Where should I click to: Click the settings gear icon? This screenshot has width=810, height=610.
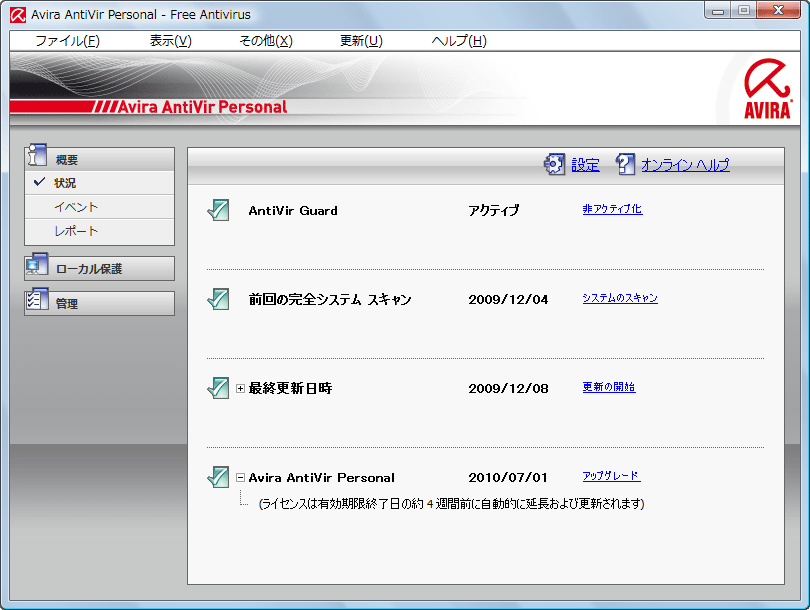pyautogui.click(x=554, y=164)
